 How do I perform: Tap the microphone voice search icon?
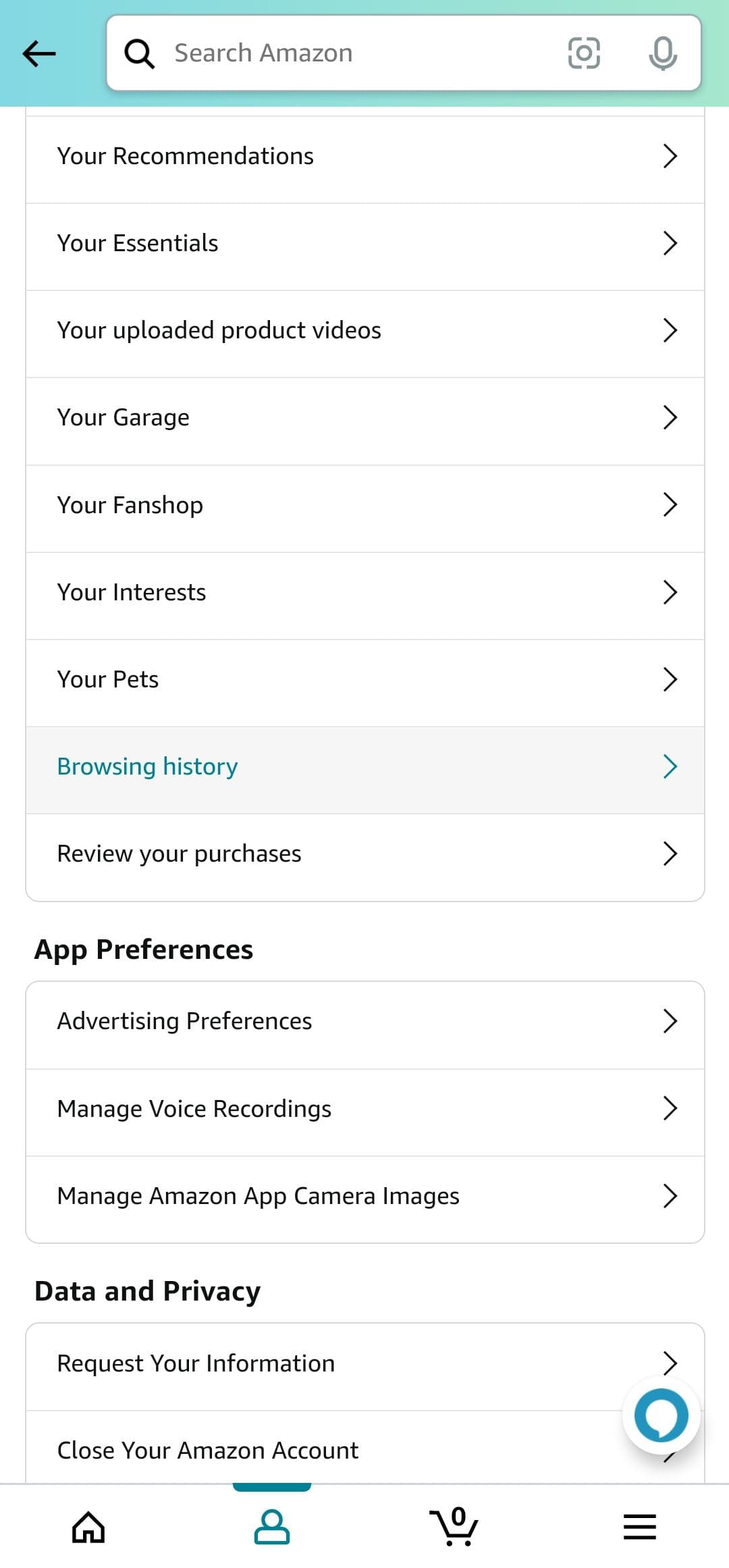tap(663, 53)
